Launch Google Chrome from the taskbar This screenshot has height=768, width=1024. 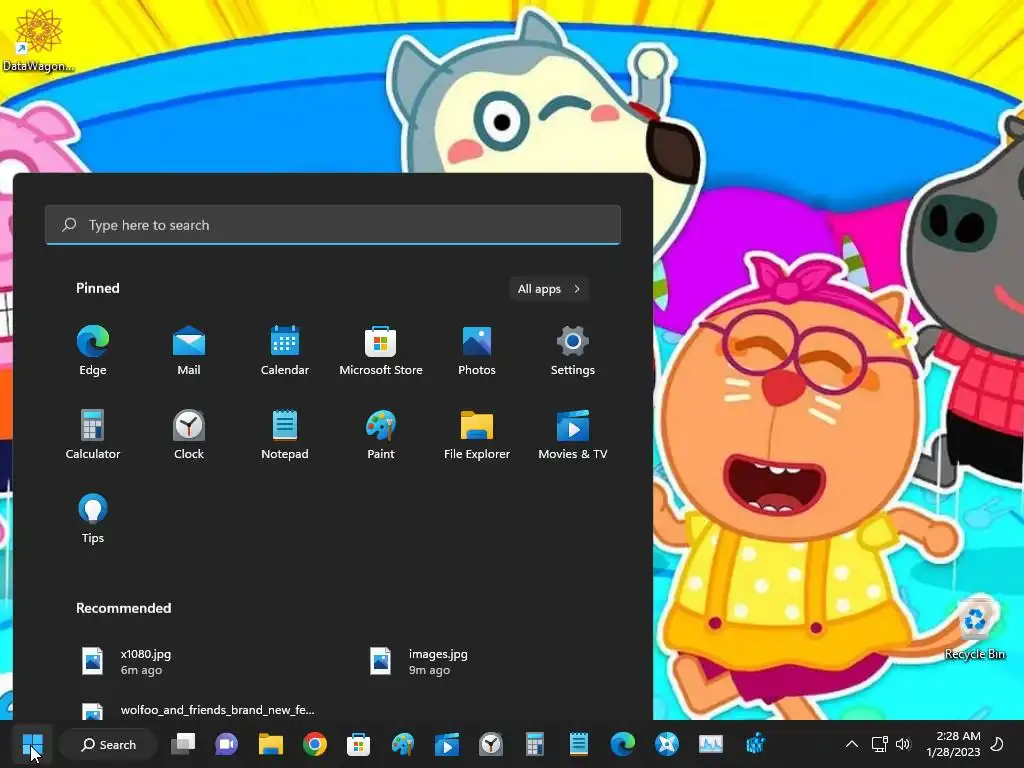(315, 744)
